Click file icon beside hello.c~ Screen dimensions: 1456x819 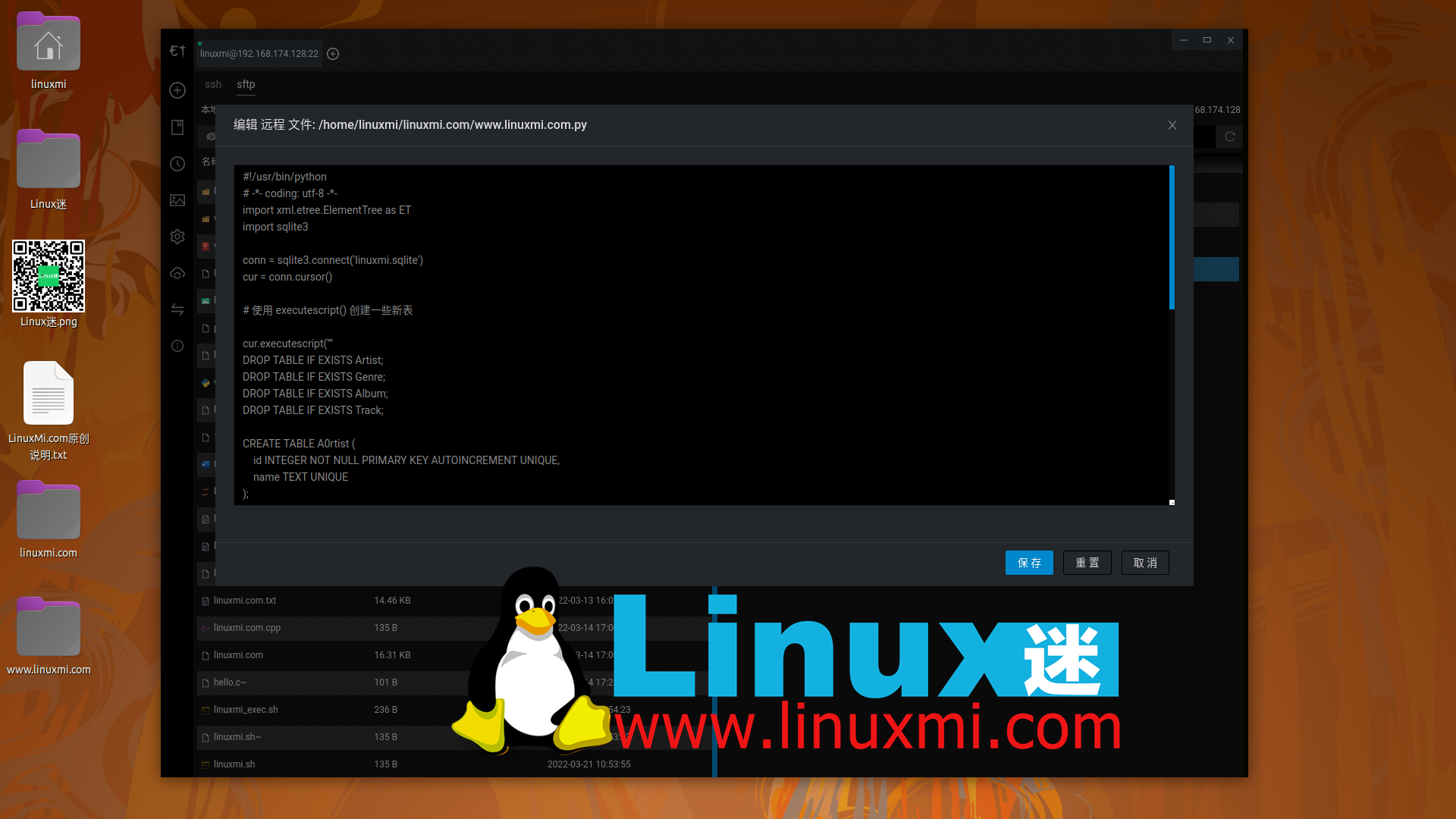pyautogui.click(x=206, y=682)
